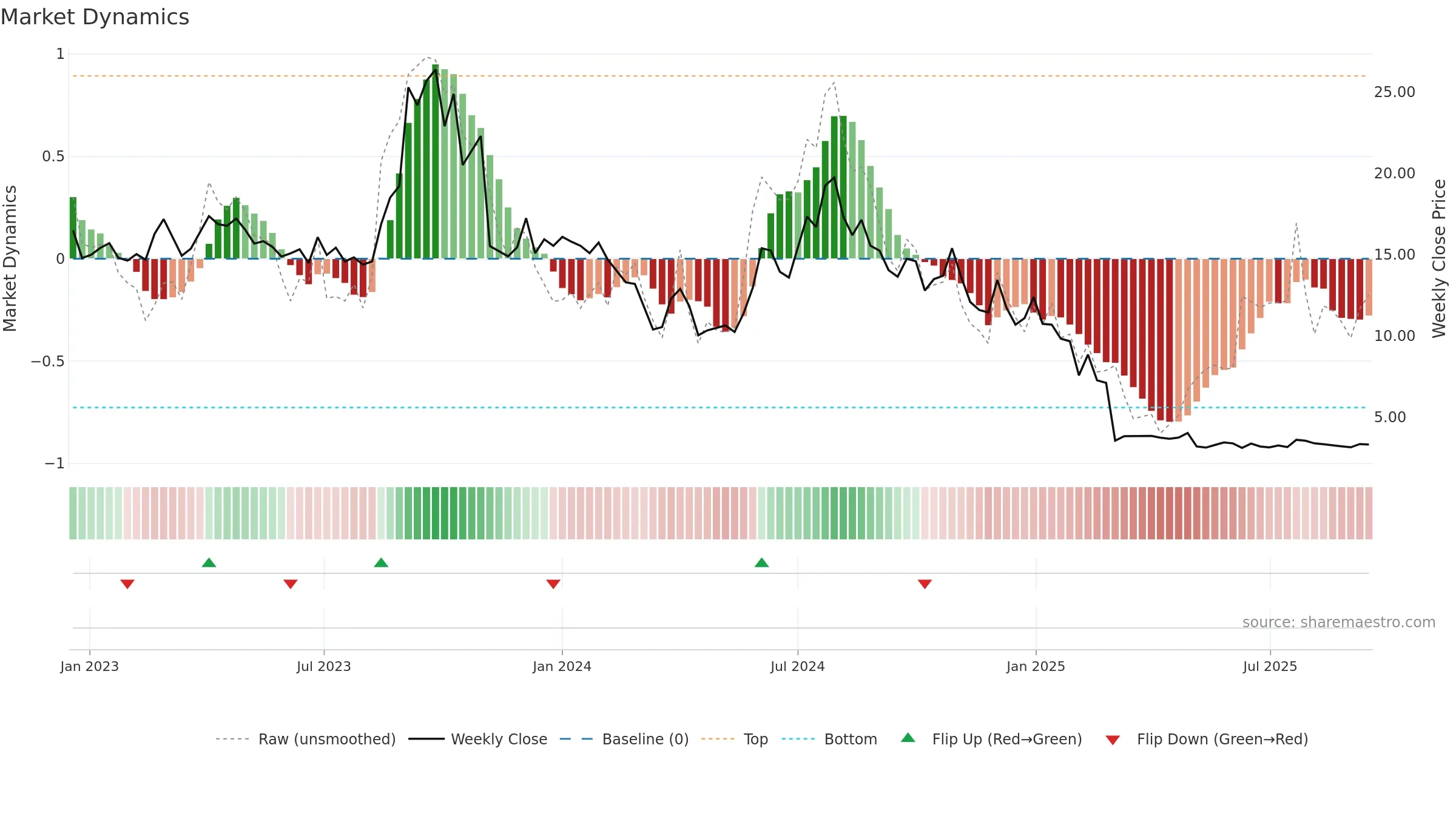
Task: Click the red flip-down marker after Jul 2024
Action: pyautogui.click(x=925, y=584)
